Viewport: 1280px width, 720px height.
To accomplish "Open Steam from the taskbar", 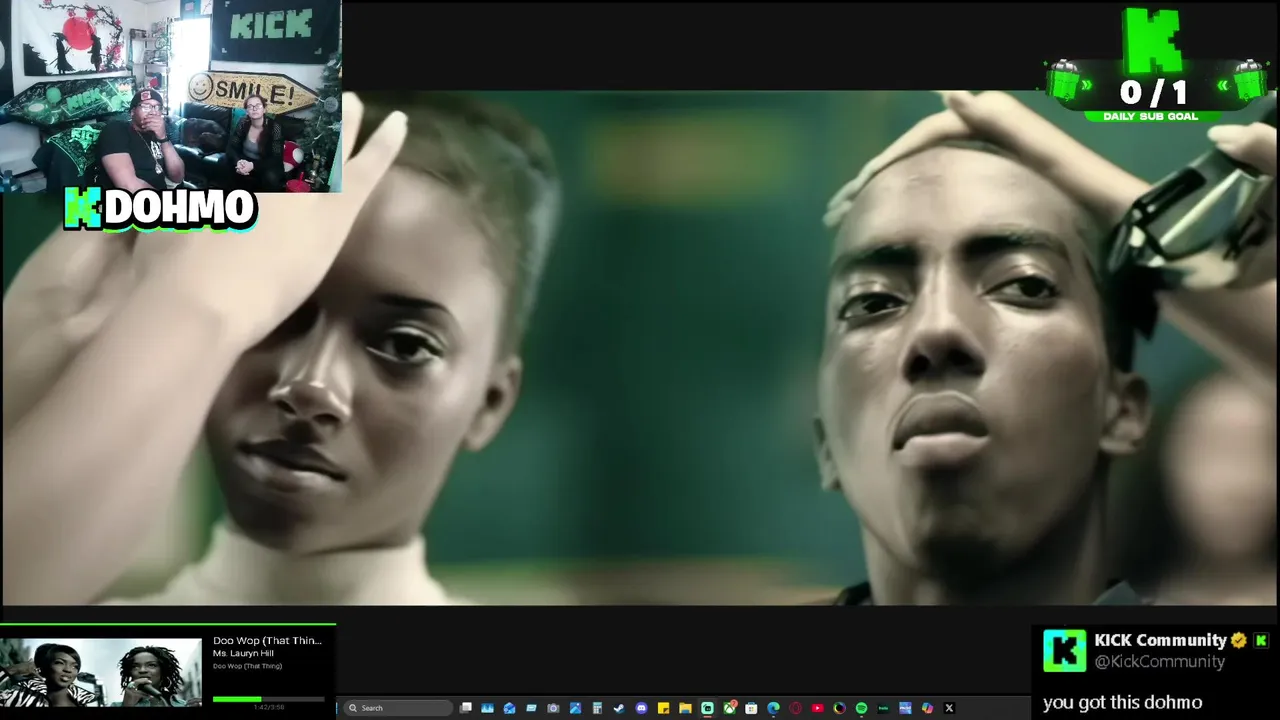I will [619, 708].
